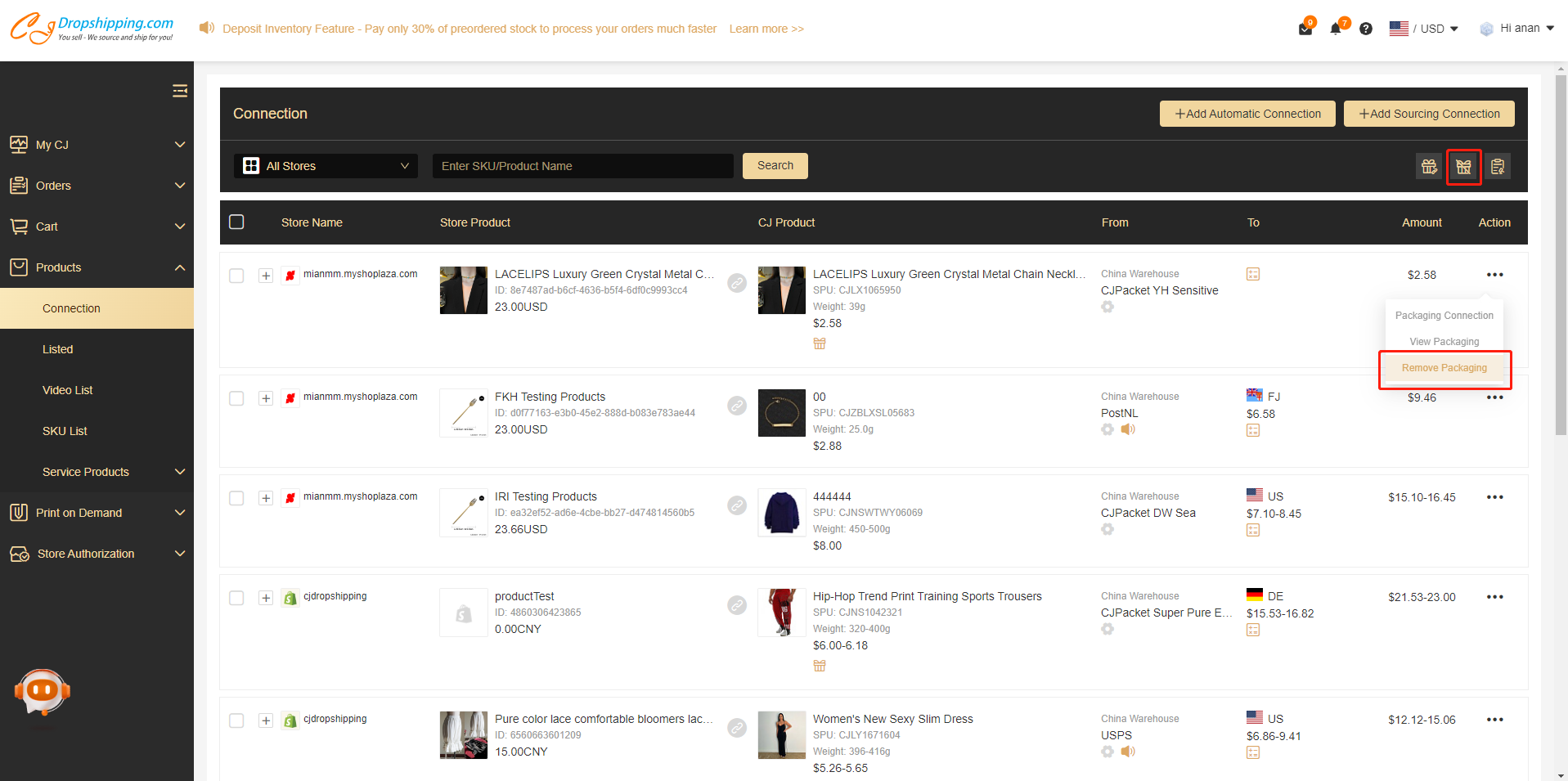Click the help question mark icon
The width and height of the screenshot is (1568, 781).
click(1366, 29)
